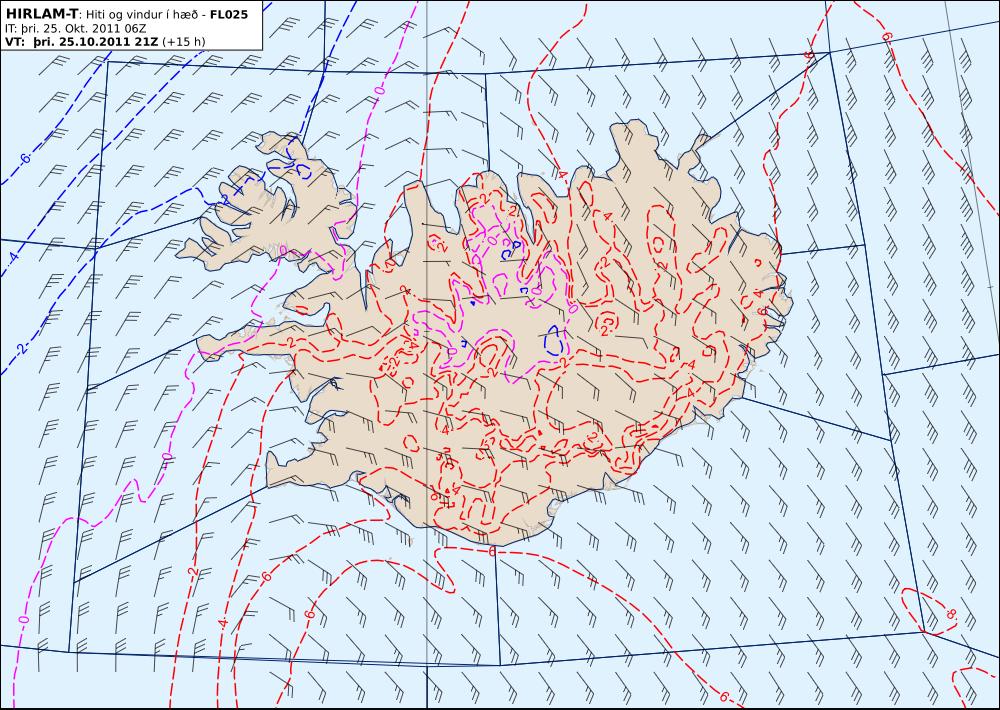Click the "IT: þri. 25. Okt. 2011 06Z" line
The width and height of the screenshot is (1000, 710).
[75, 29]
